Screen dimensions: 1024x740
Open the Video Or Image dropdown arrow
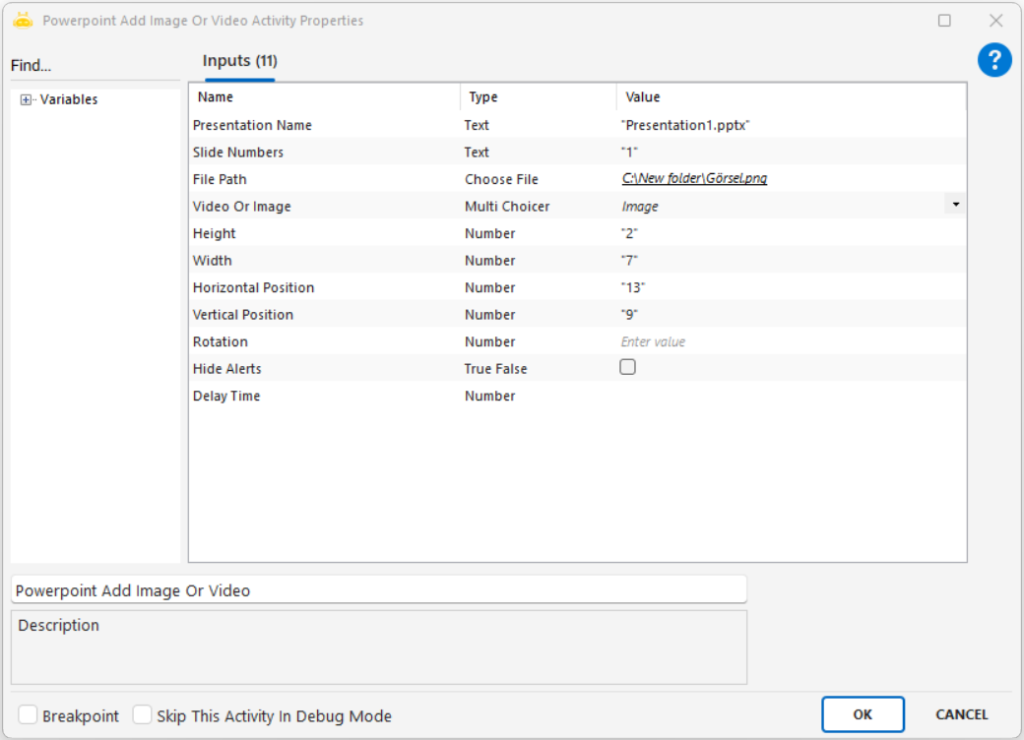955,204
